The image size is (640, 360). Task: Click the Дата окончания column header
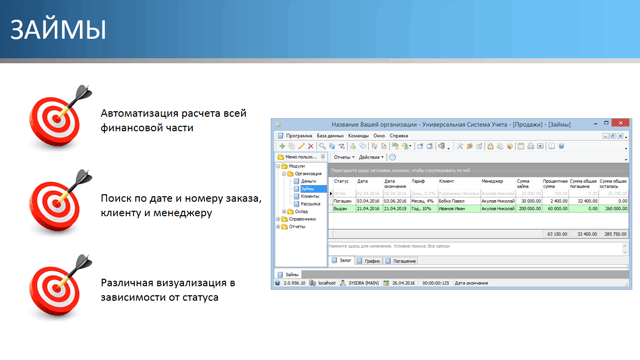tap(396, 183)
